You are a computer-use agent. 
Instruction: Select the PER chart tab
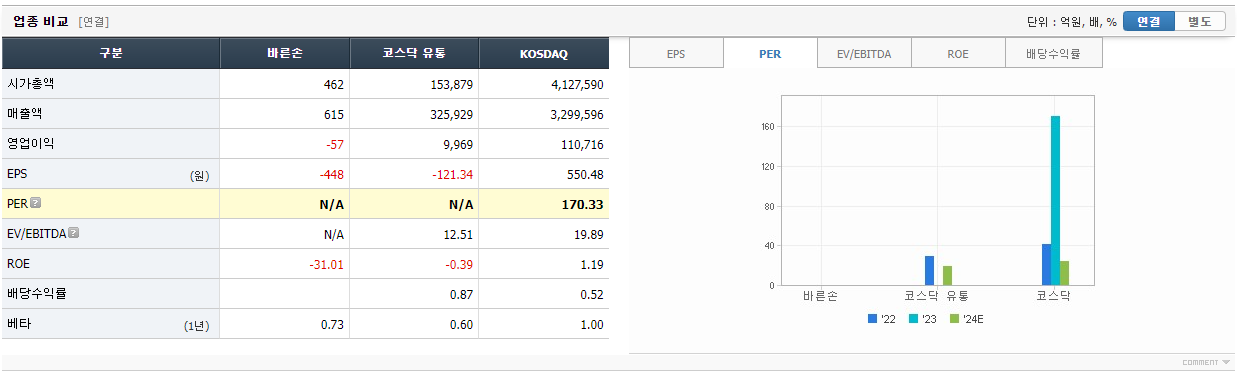tap(770, 54)
